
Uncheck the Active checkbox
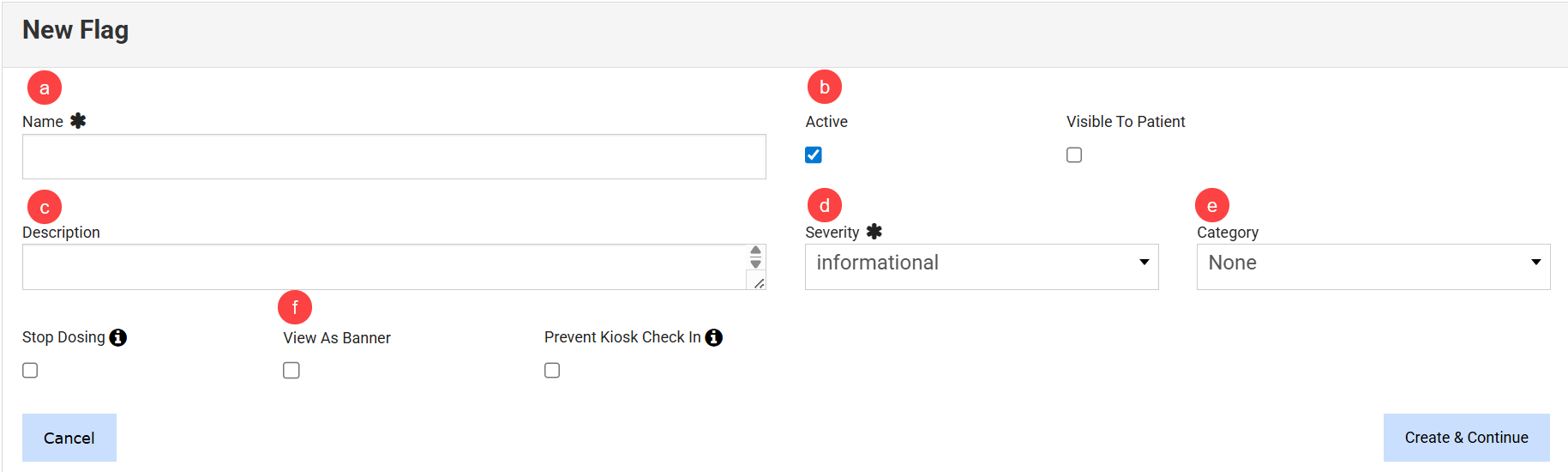click(x=814, y=155)
